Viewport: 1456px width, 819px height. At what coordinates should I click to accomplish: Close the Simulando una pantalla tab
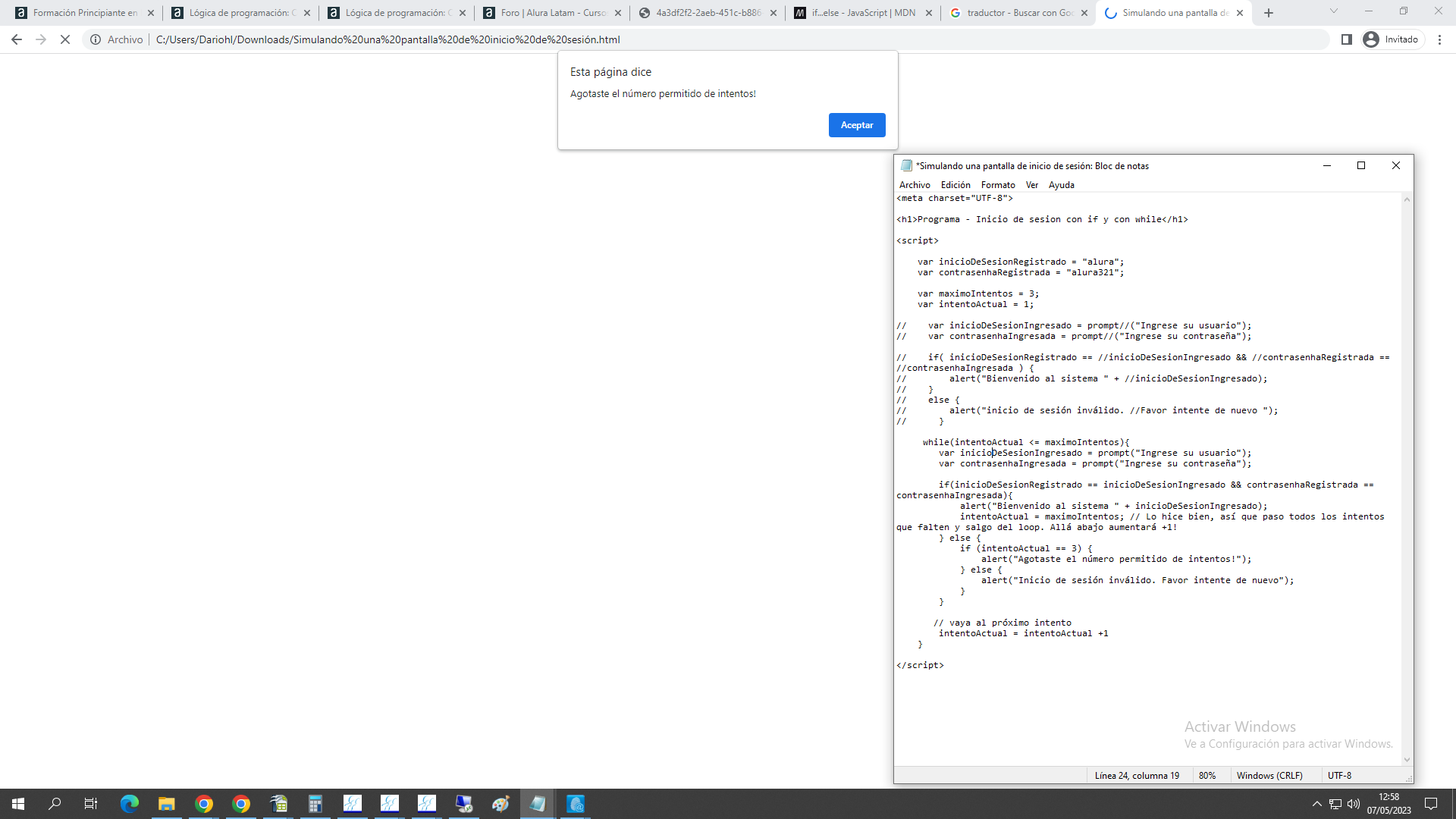1240,13
